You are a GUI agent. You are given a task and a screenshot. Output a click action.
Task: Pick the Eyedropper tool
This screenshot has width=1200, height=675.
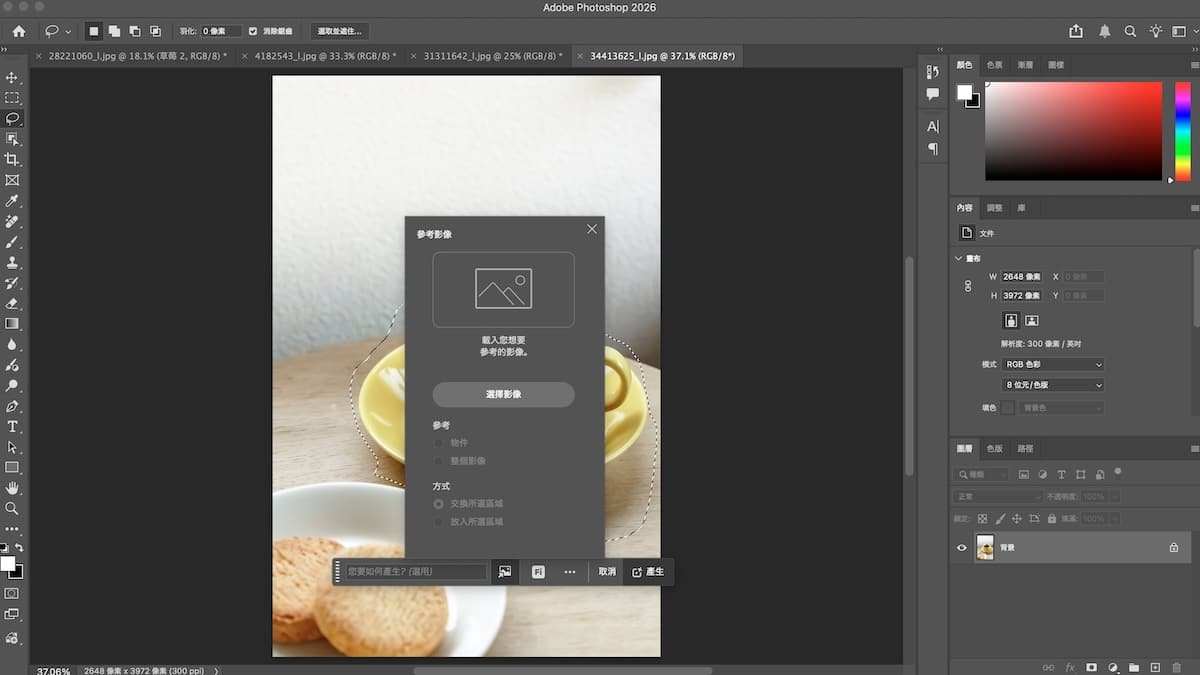12,201
